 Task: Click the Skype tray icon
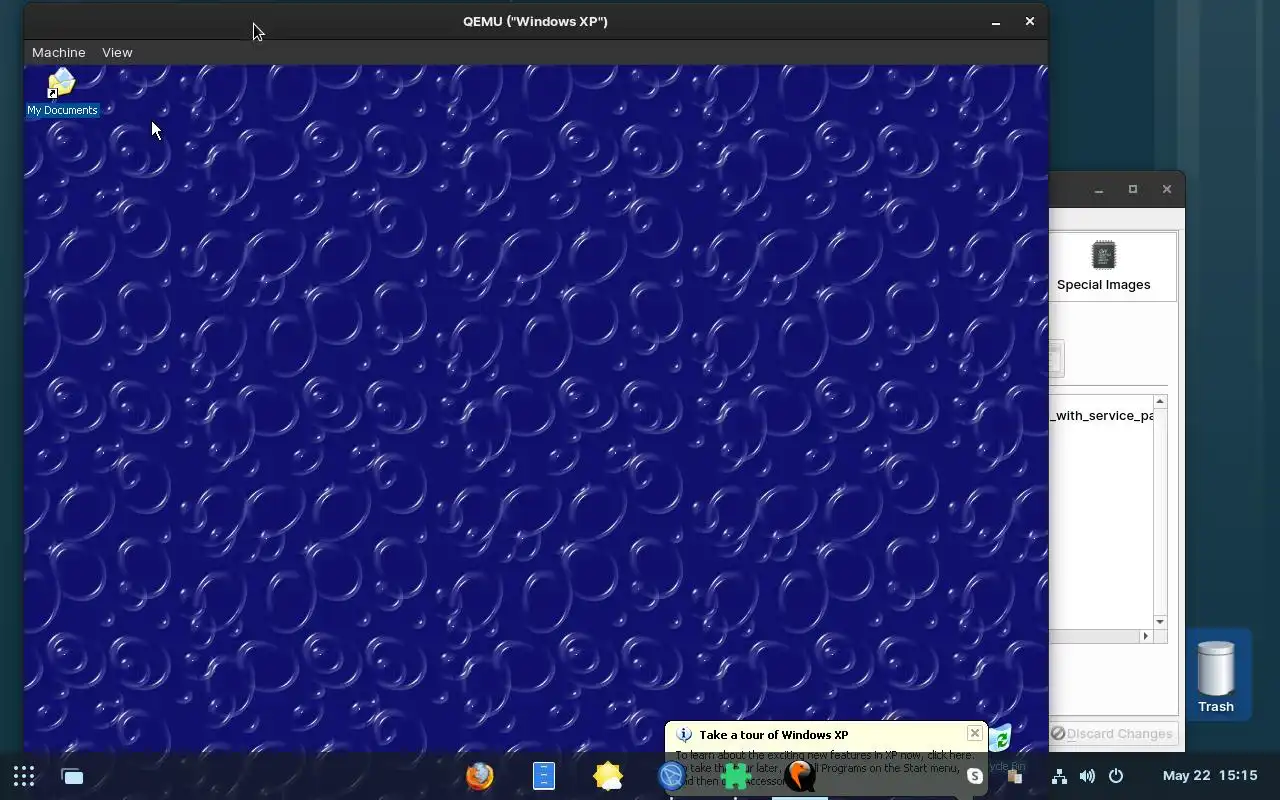coord(975,776)
